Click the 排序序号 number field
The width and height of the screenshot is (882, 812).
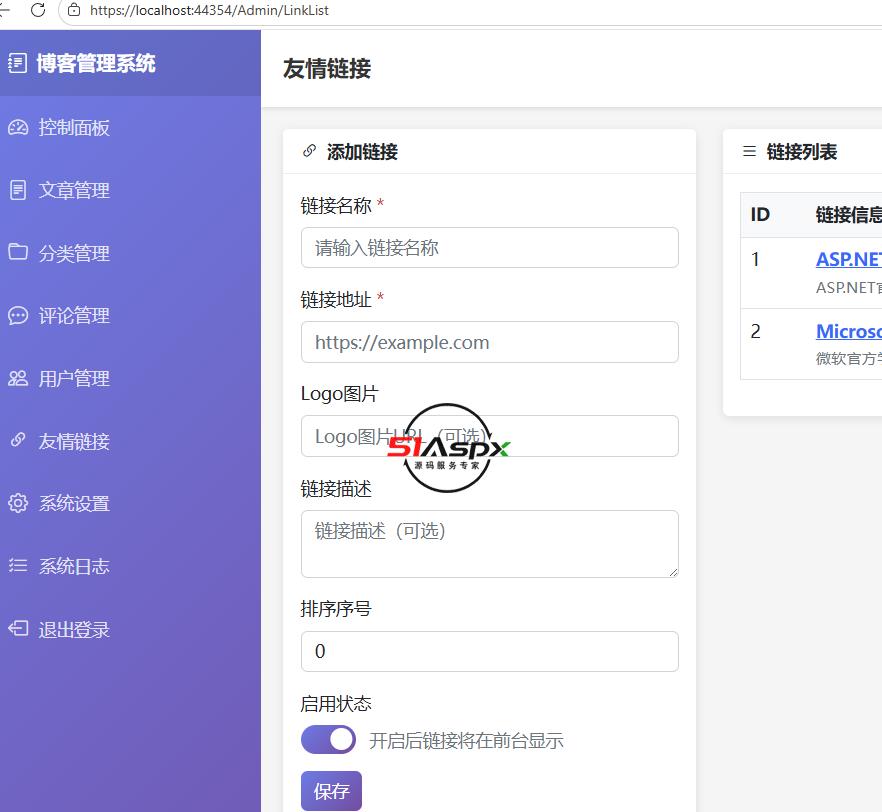tap(490, 651)
